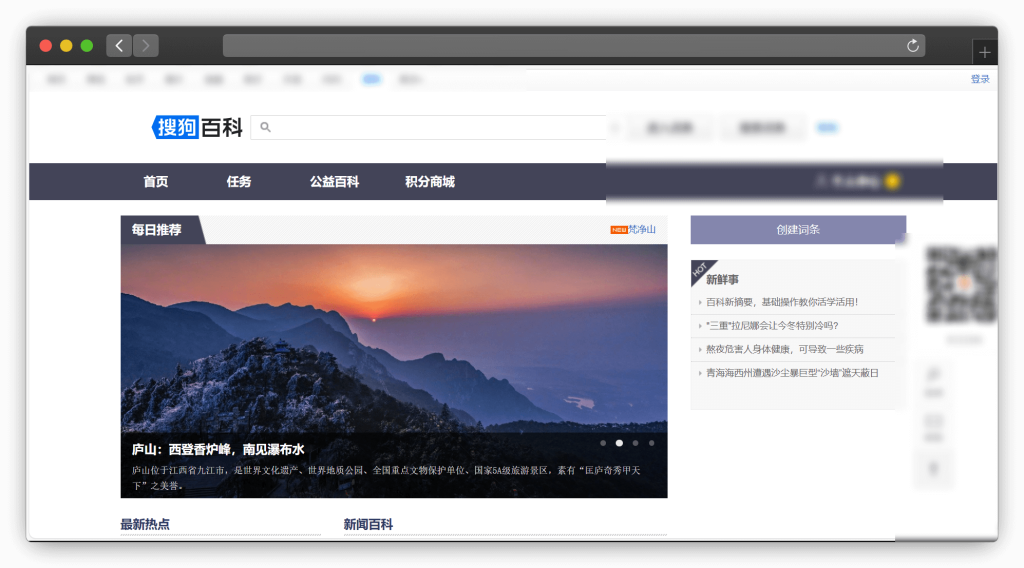
Task: Open the 公益百科 navigation tab
Action: pyautogui.click(x=334, y=181)
